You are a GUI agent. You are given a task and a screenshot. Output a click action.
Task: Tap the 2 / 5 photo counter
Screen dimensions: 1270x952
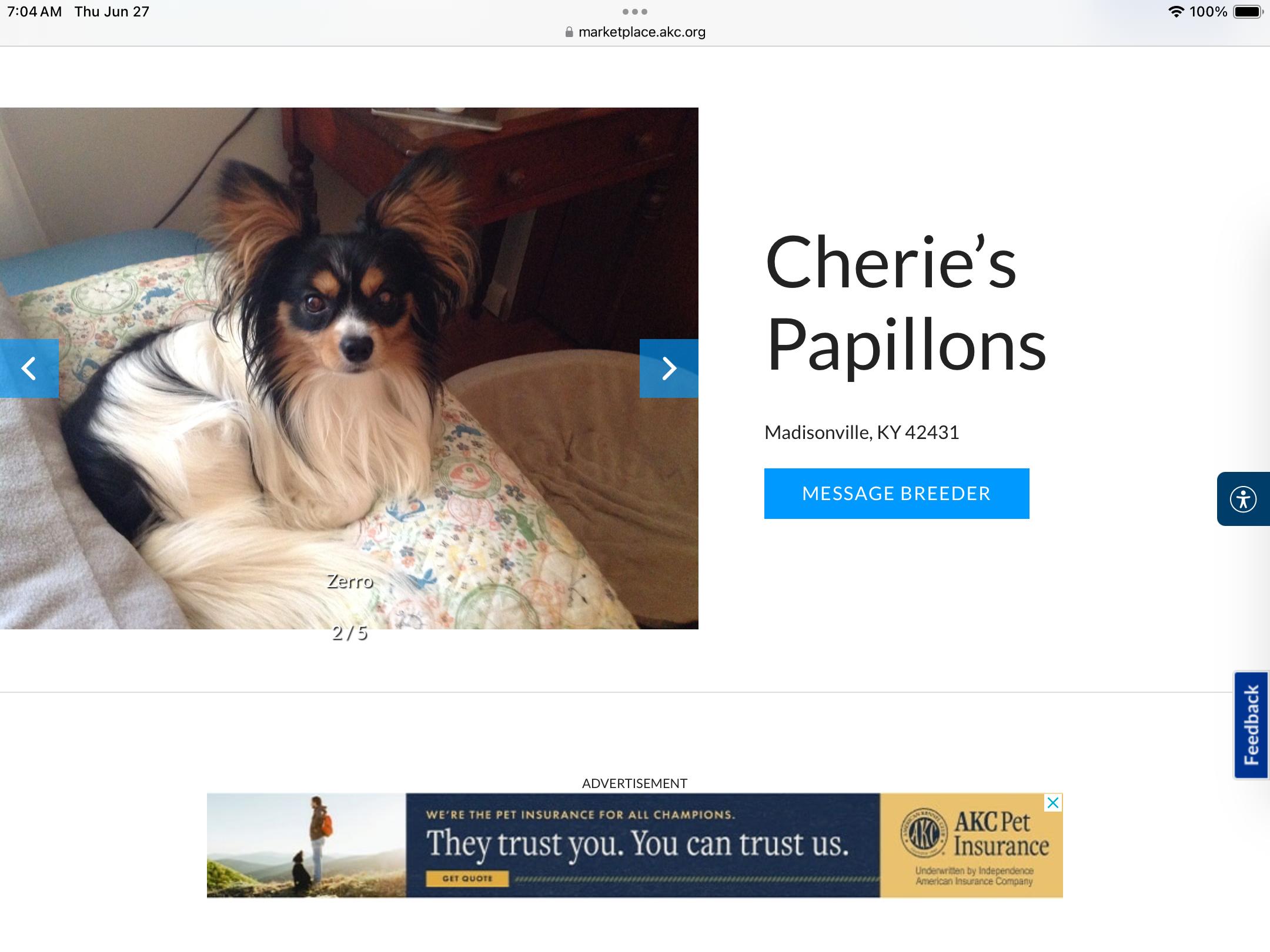click(349, 633)
